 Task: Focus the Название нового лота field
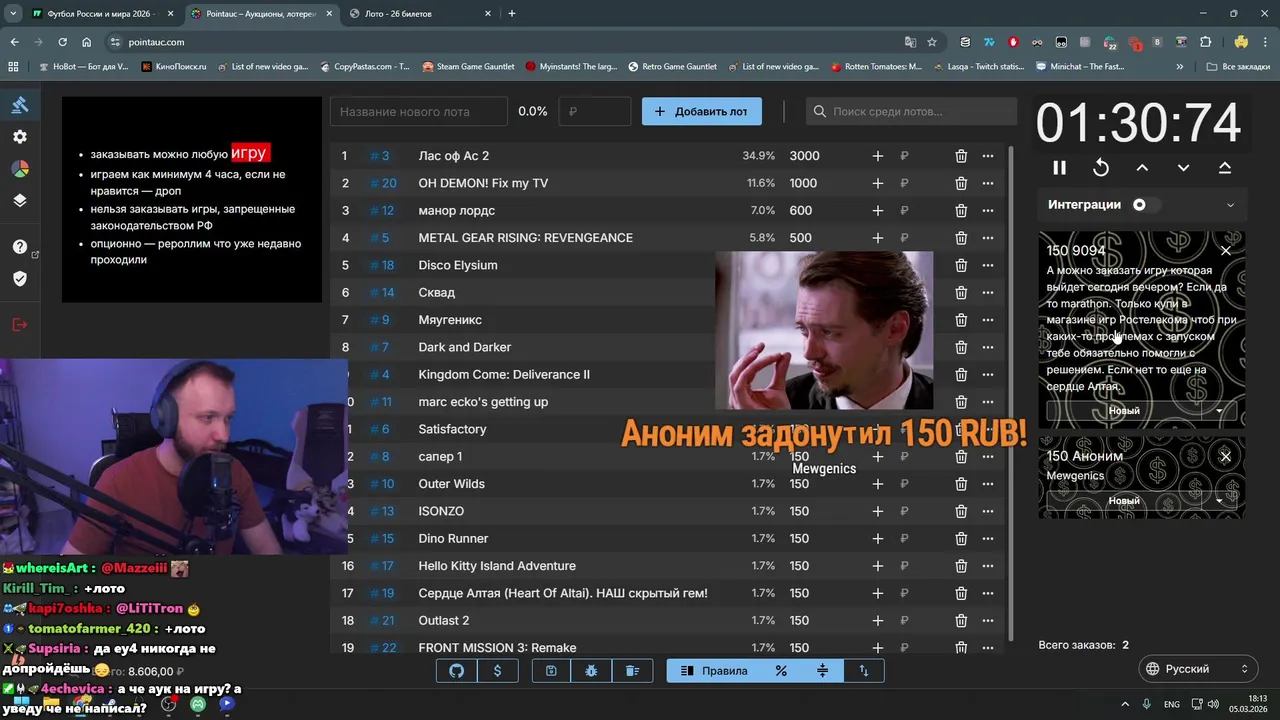click(x=419, y=111)
